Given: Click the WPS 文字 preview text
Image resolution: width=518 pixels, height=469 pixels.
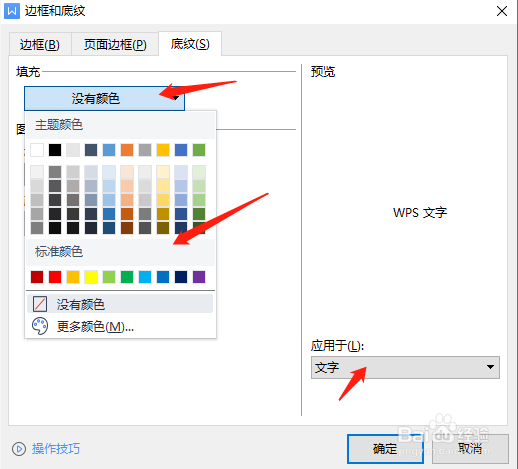Looking at the screenshot, I should click(x=420, y=212).
